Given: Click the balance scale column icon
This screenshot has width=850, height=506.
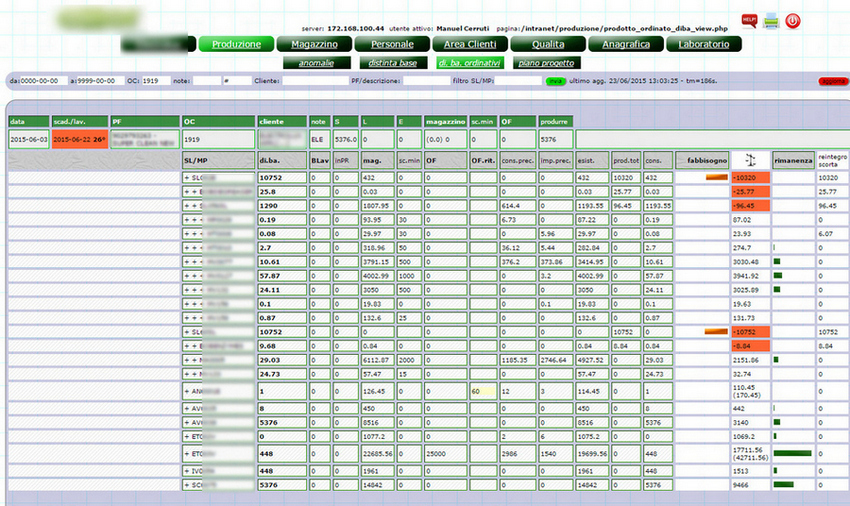Looking at the screenshot, I should (750, 159).
